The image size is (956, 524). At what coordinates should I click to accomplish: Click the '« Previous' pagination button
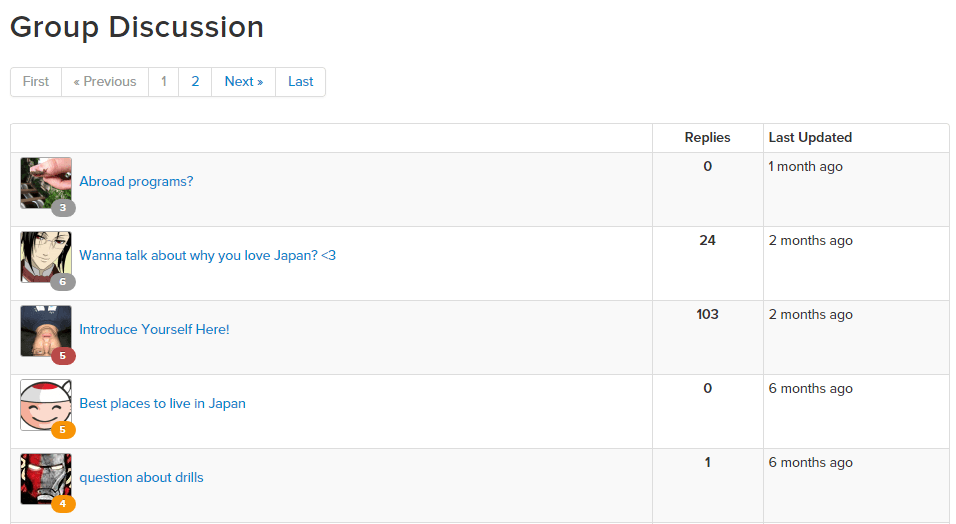[105, 82]
